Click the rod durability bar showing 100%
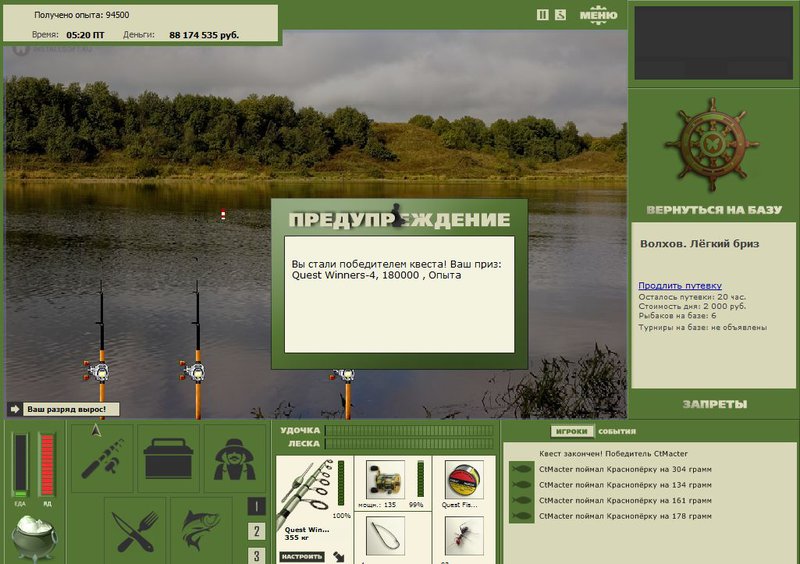The image size is (800, 564). click(x=341, y=485)
